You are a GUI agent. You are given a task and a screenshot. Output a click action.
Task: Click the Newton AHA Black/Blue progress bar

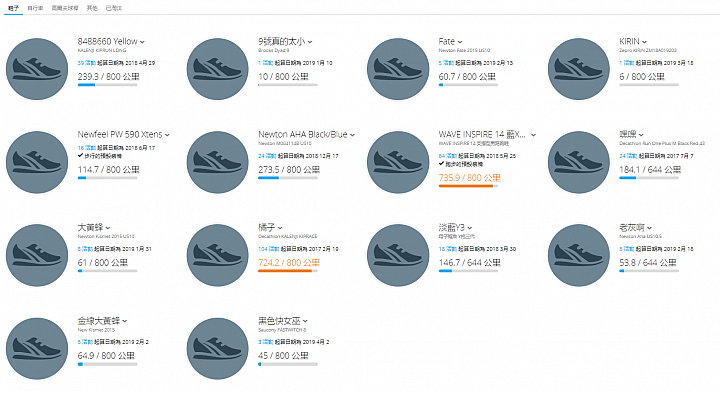288,178
